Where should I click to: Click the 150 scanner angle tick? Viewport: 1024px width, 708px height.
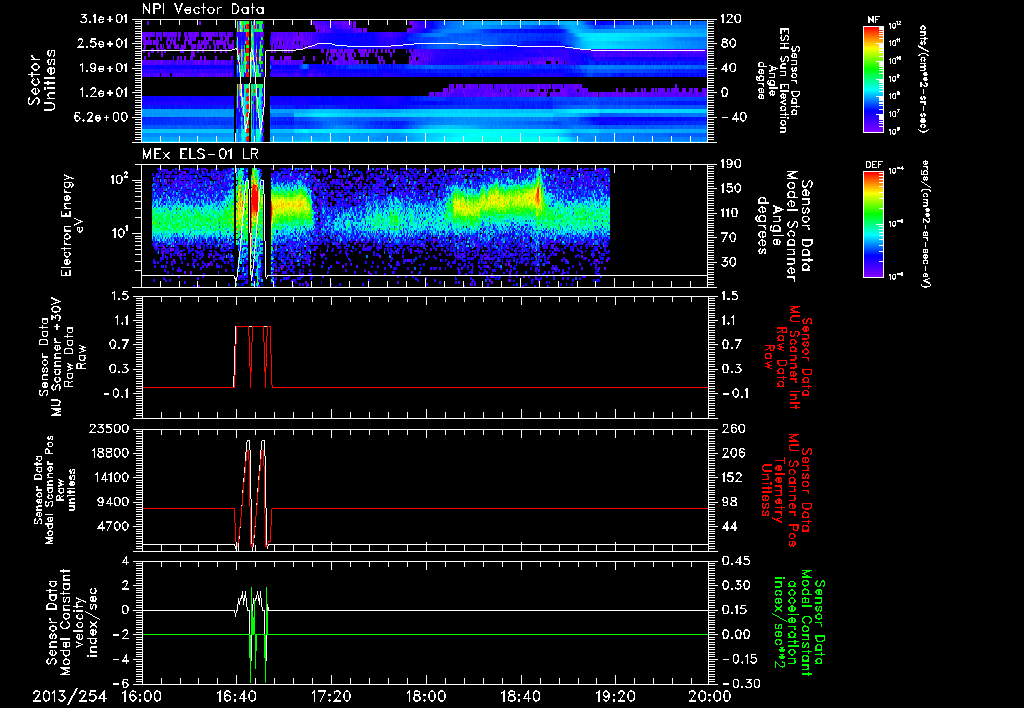[731, 188]
